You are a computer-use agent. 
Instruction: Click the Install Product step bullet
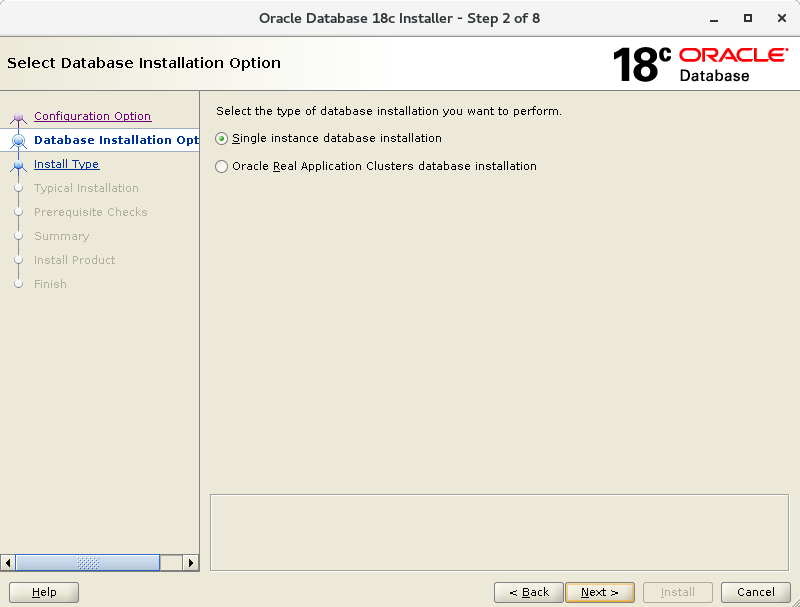pos(18,260)
